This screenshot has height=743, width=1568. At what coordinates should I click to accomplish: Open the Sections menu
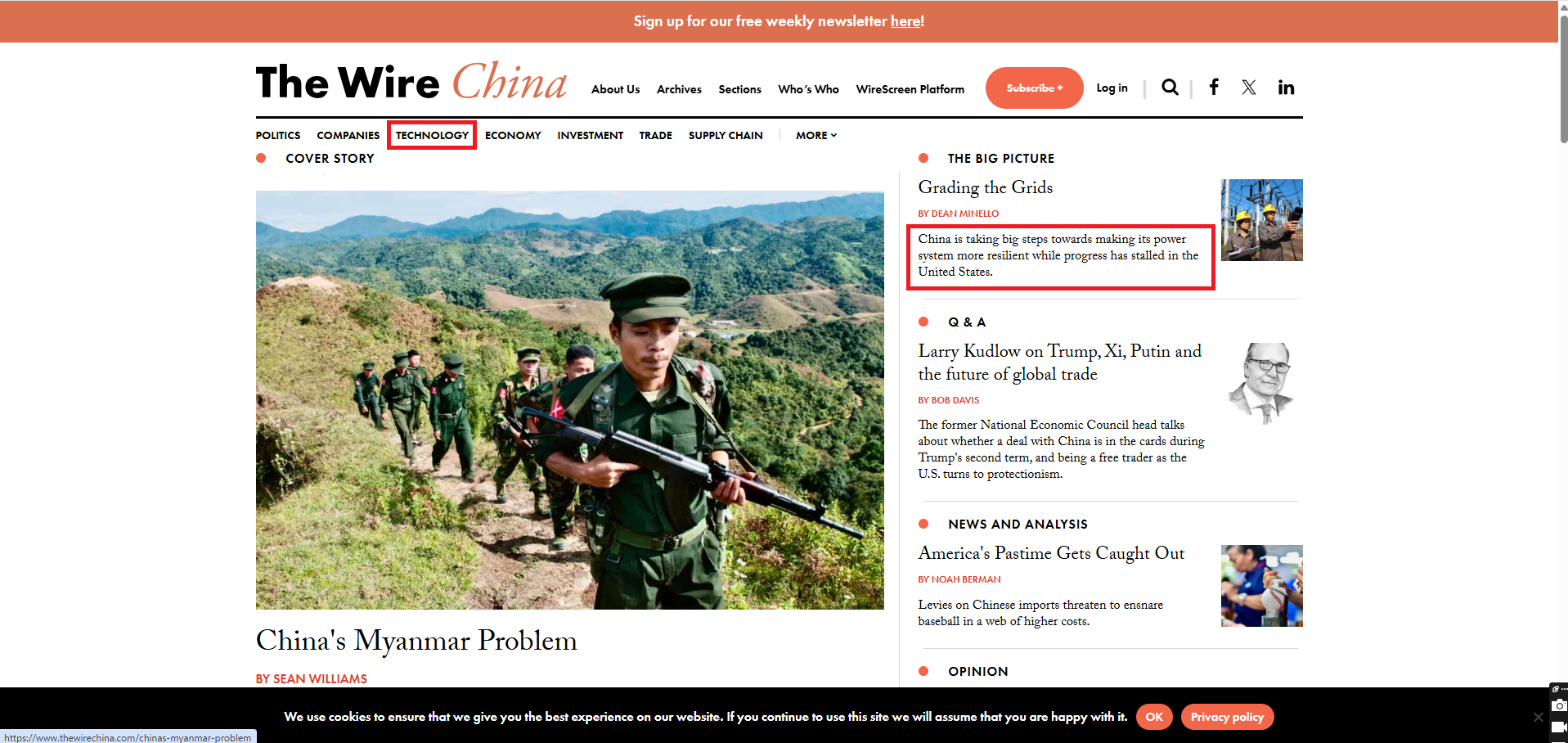(x=739, y=89)
